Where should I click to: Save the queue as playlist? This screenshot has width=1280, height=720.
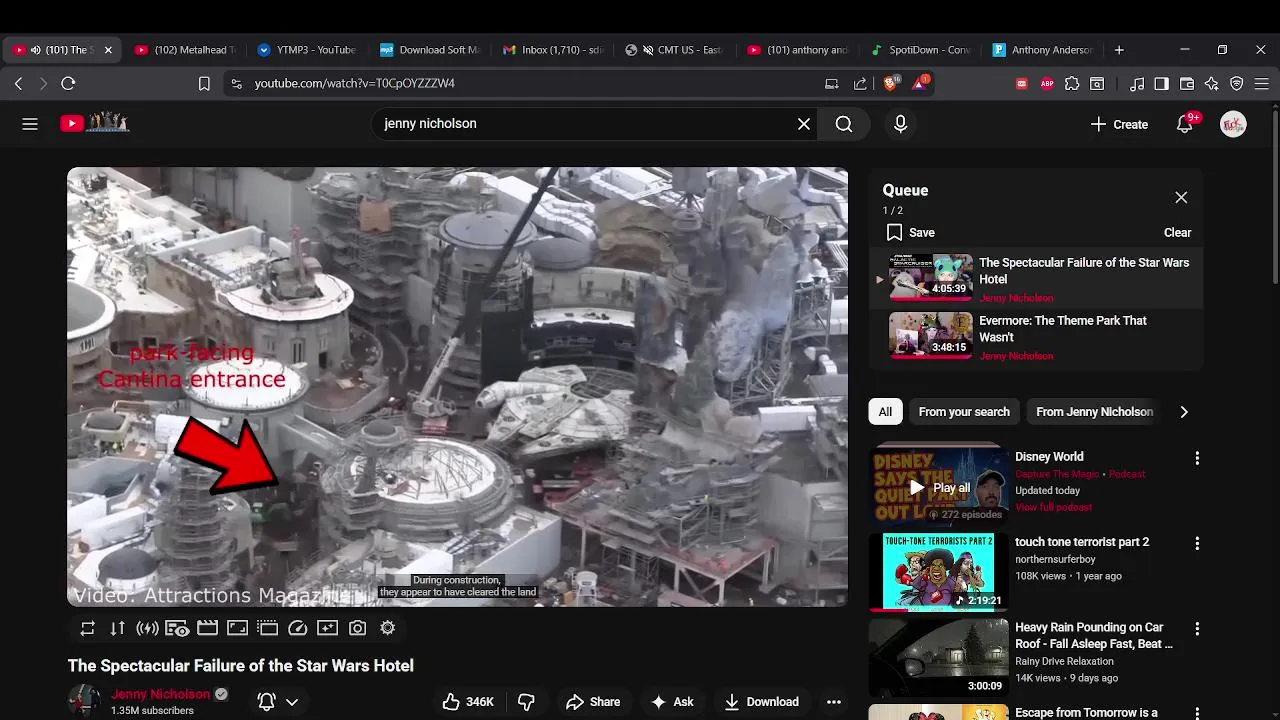point(911,232)
